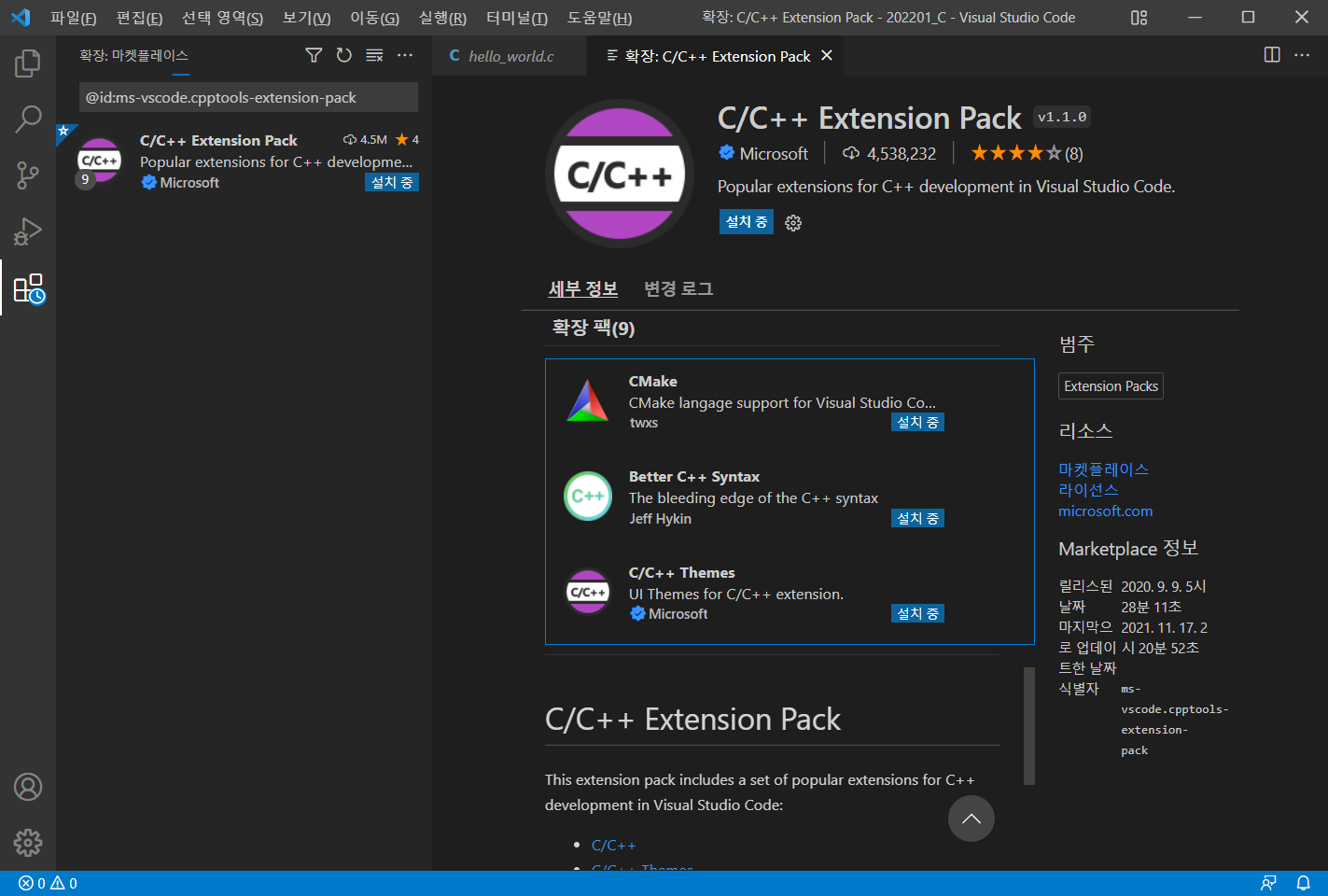Open marketplace panel more actions menu
The image size is (1328, 896).
tap(405, 56)
